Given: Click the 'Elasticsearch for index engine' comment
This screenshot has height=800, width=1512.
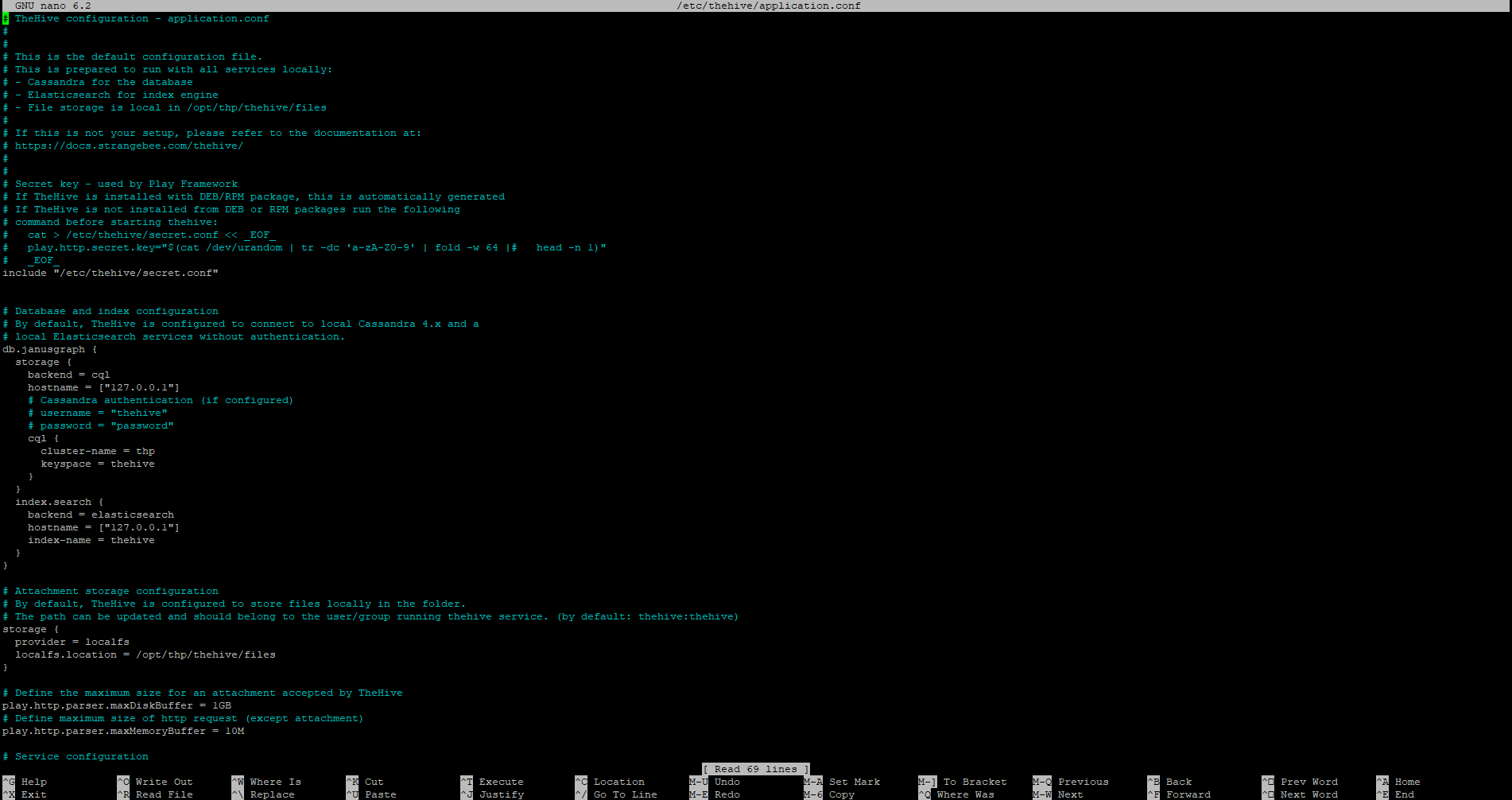Looking at the screenshot, I should [x=110, y=95].
